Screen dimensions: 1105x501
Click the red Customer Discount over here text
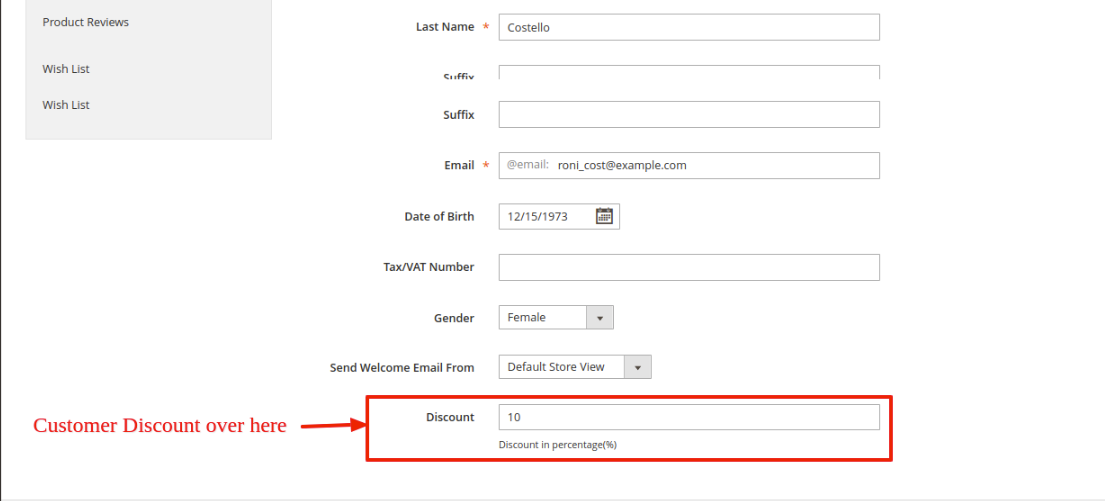click(x=160, y=426)
